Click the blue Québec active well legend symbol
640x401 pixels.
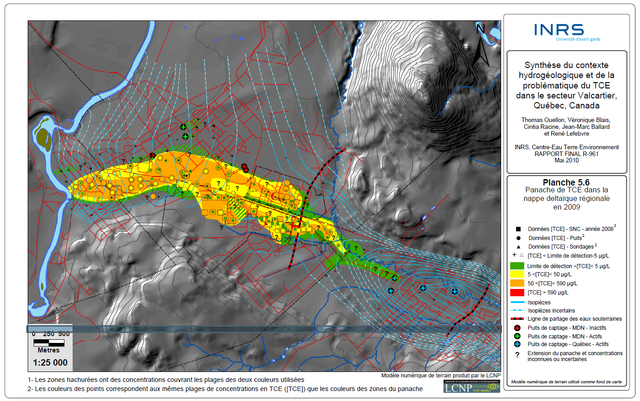tap(518, 344)
